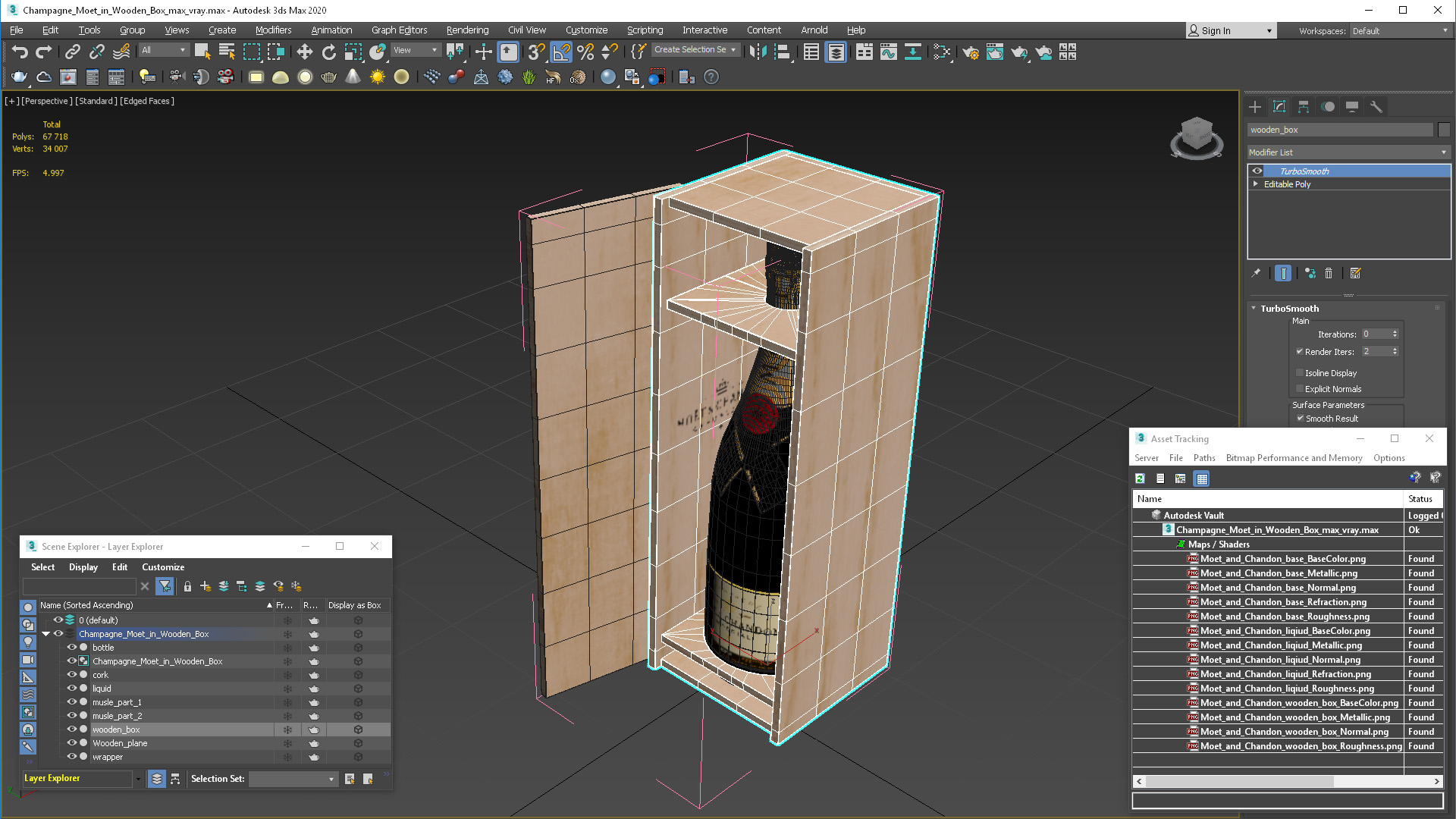
Task: Toggle the Percent Snap icon
Action: [x=585, y=52]
